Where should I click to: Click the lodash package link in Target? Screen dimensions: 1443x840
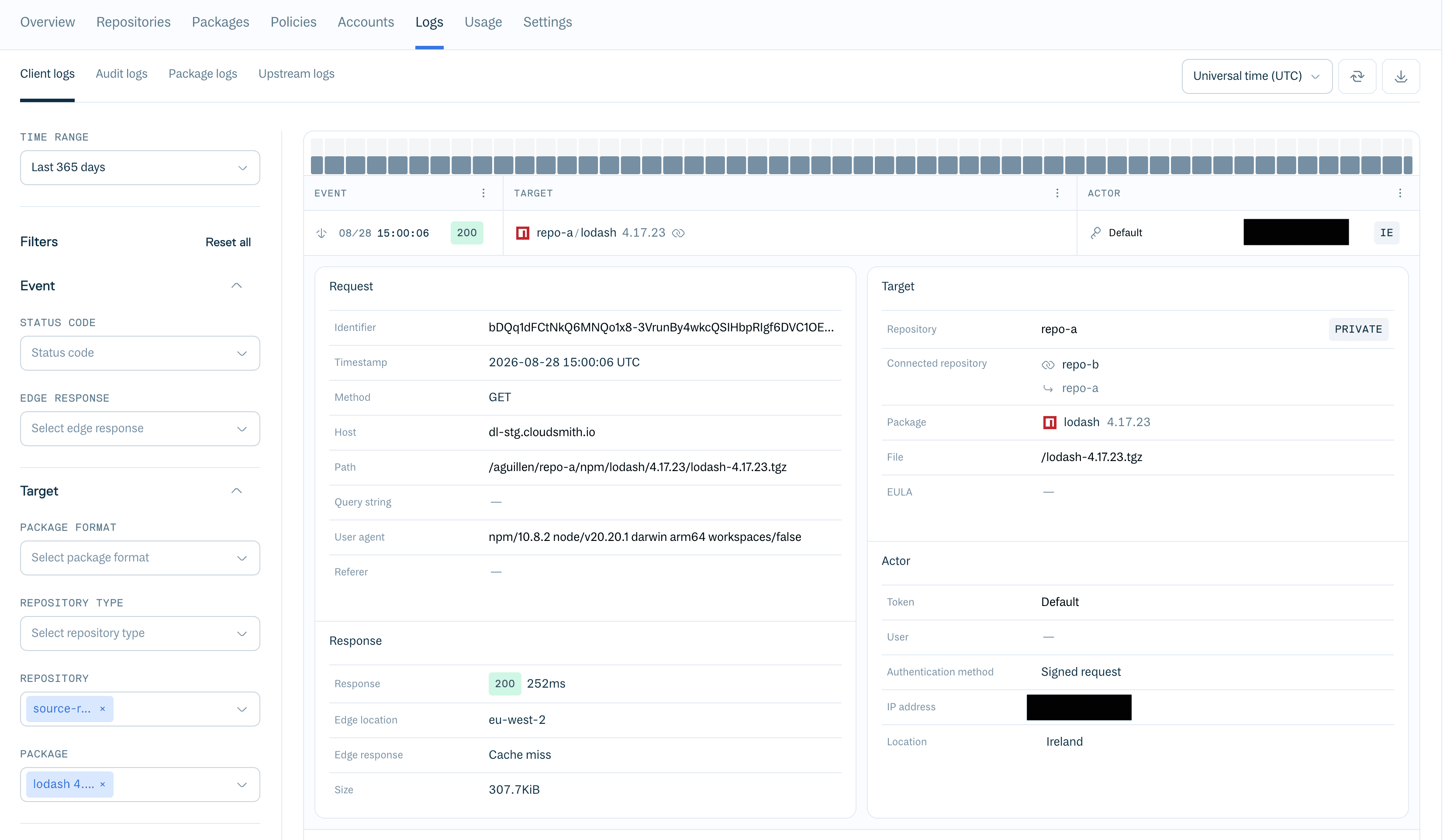click(x=1081, y=422)
